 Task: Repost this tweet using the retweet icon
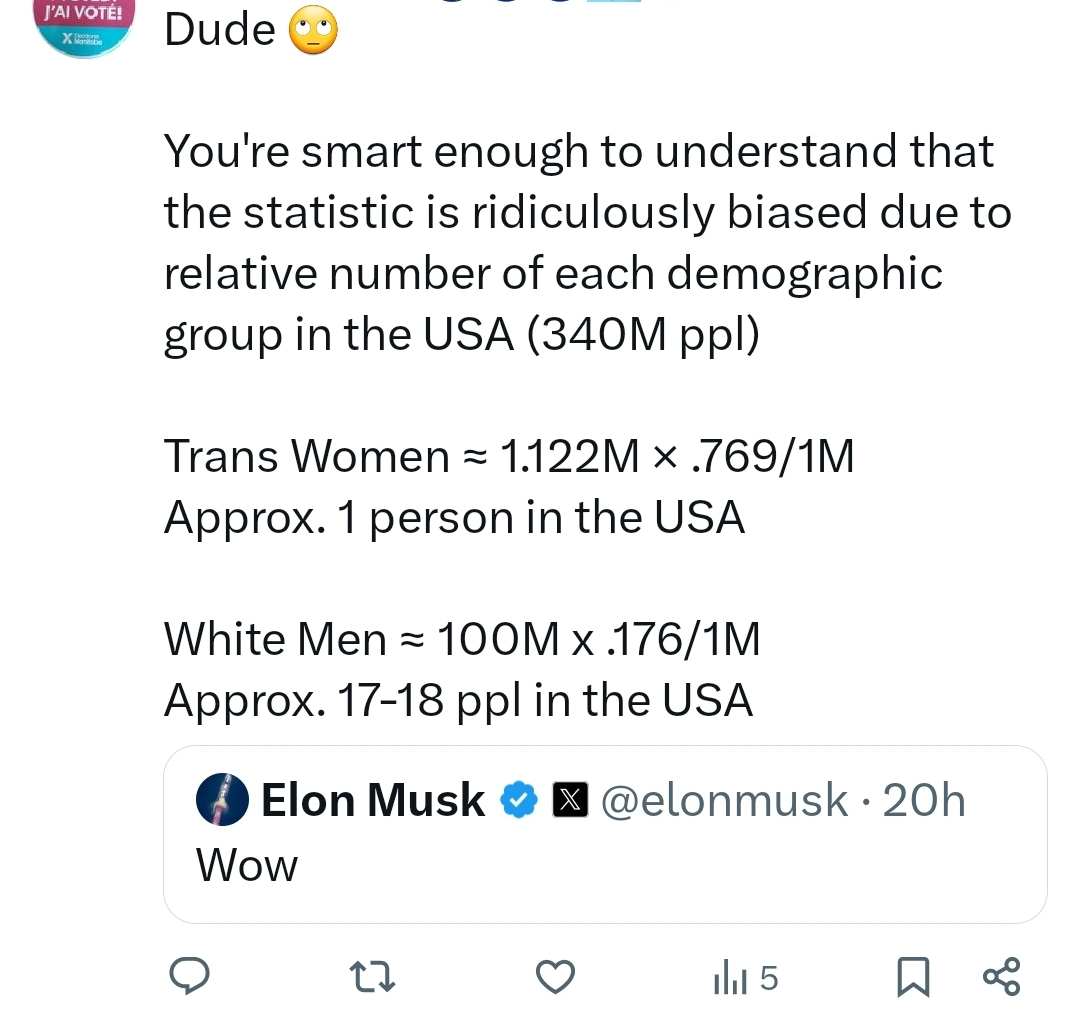pyautogui.click(x=377, y=977)
